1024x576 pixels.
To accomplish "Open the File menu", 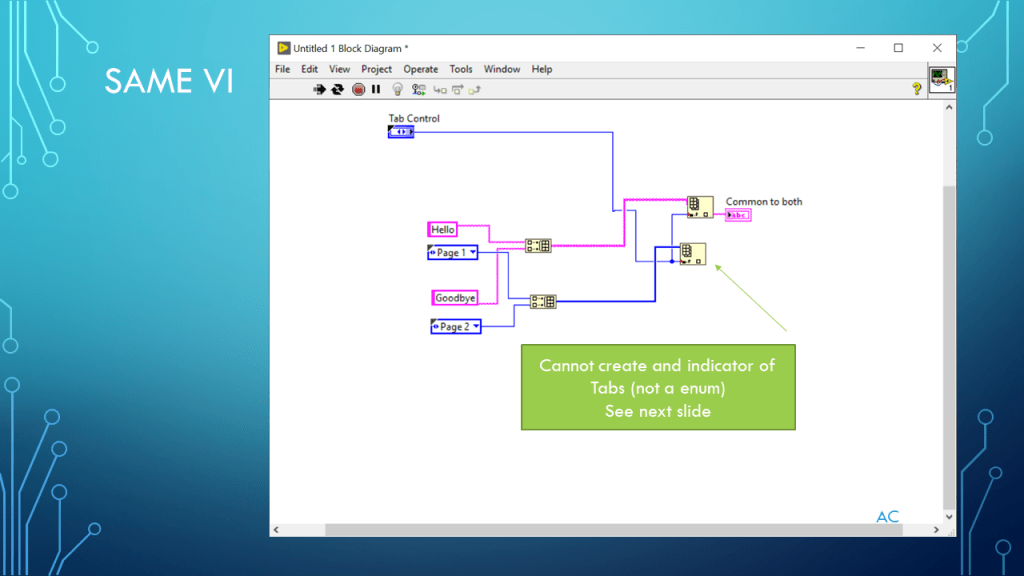I will (x=283, y=69).
